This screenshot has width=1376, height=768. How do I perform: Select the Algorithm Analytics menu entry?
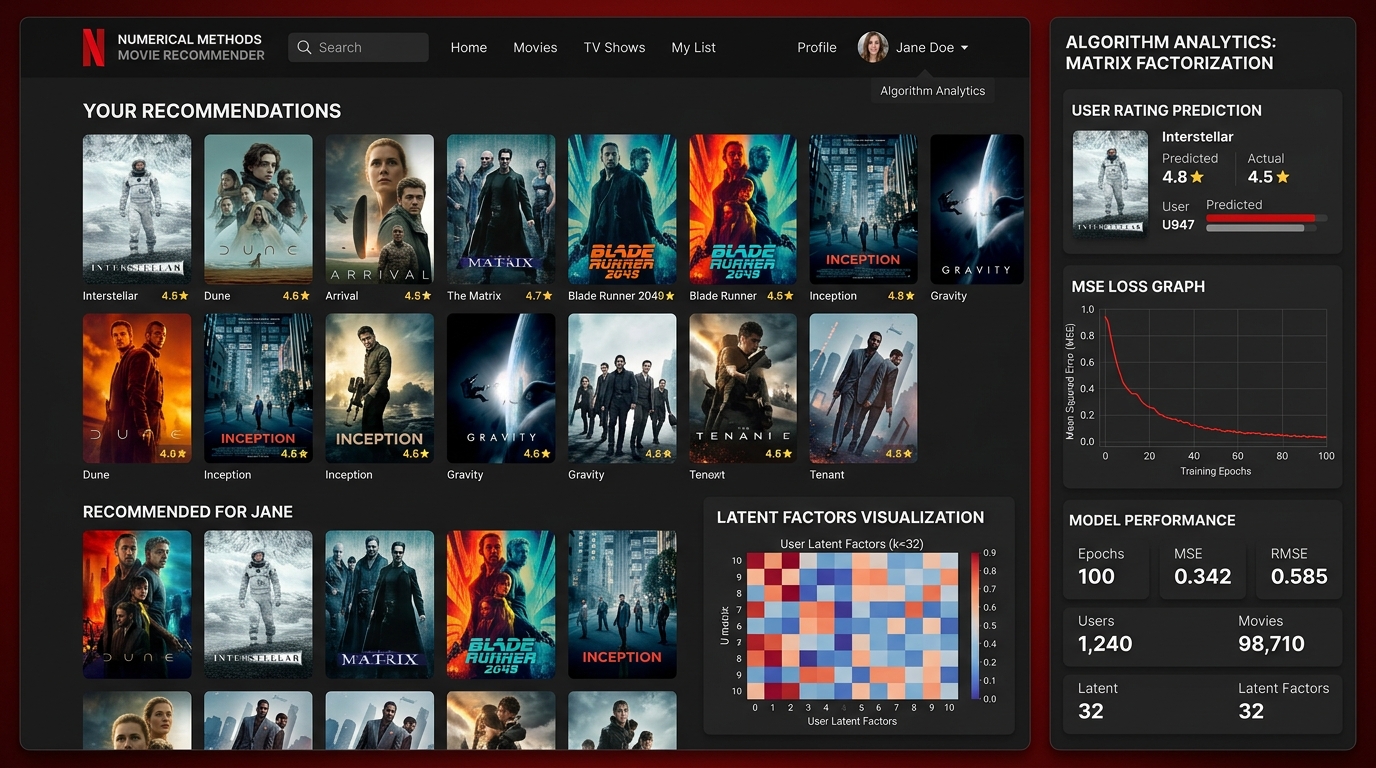tap(933, 90)
